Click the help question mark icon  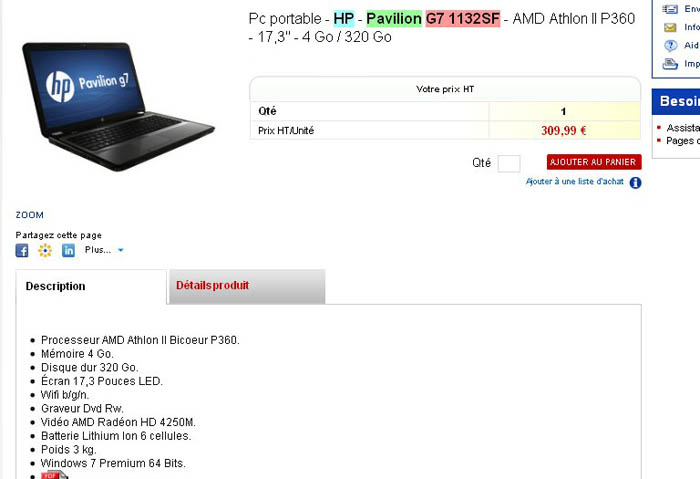point(670,46)
